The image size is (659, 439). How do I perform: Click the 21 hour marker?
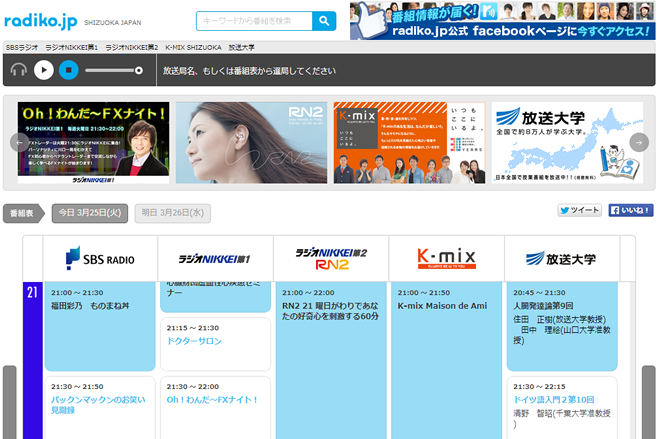pyautogui.click(x=33, y=292)
